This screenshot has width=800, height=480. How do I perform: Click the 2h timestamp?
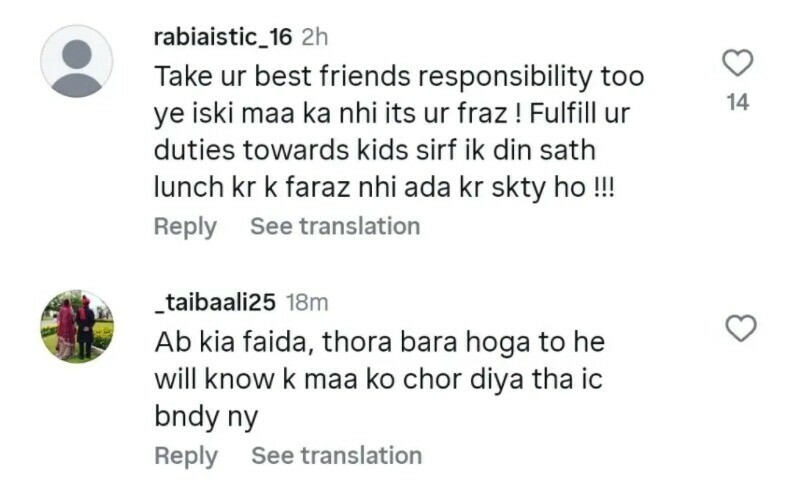pyautogui.click(x=315, y=37)
